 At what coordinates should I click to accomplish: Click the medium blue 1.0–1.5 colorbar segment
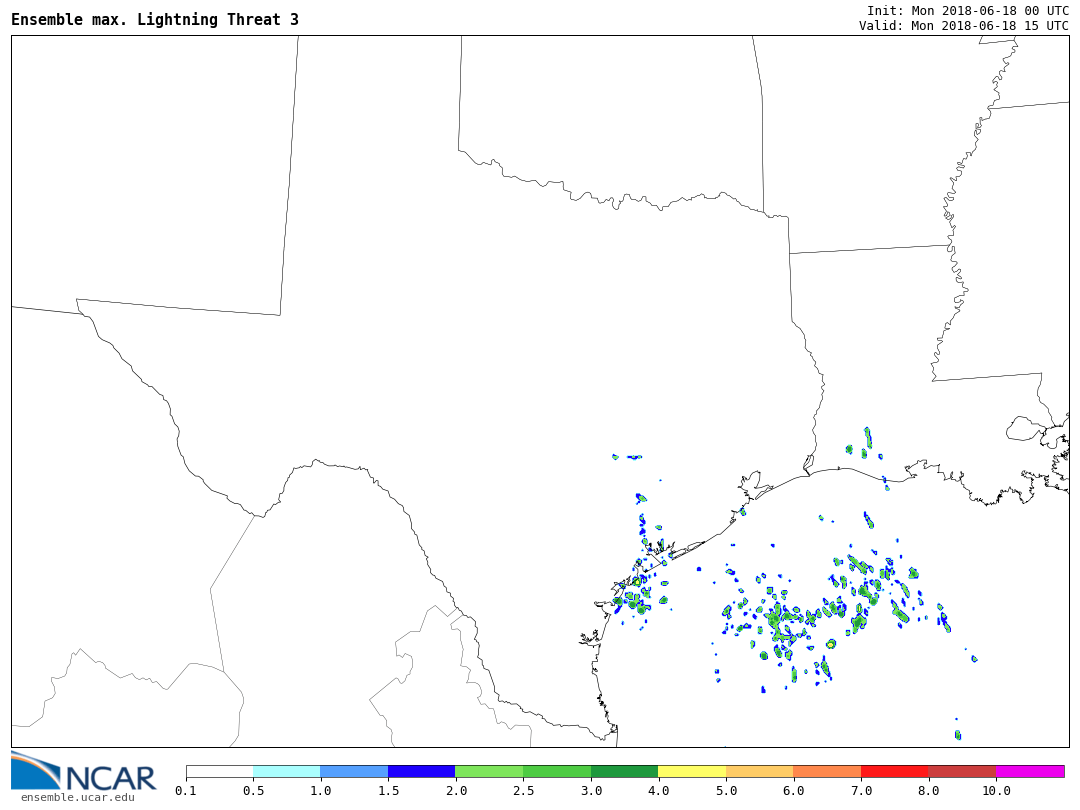click(x=354, y=771)
